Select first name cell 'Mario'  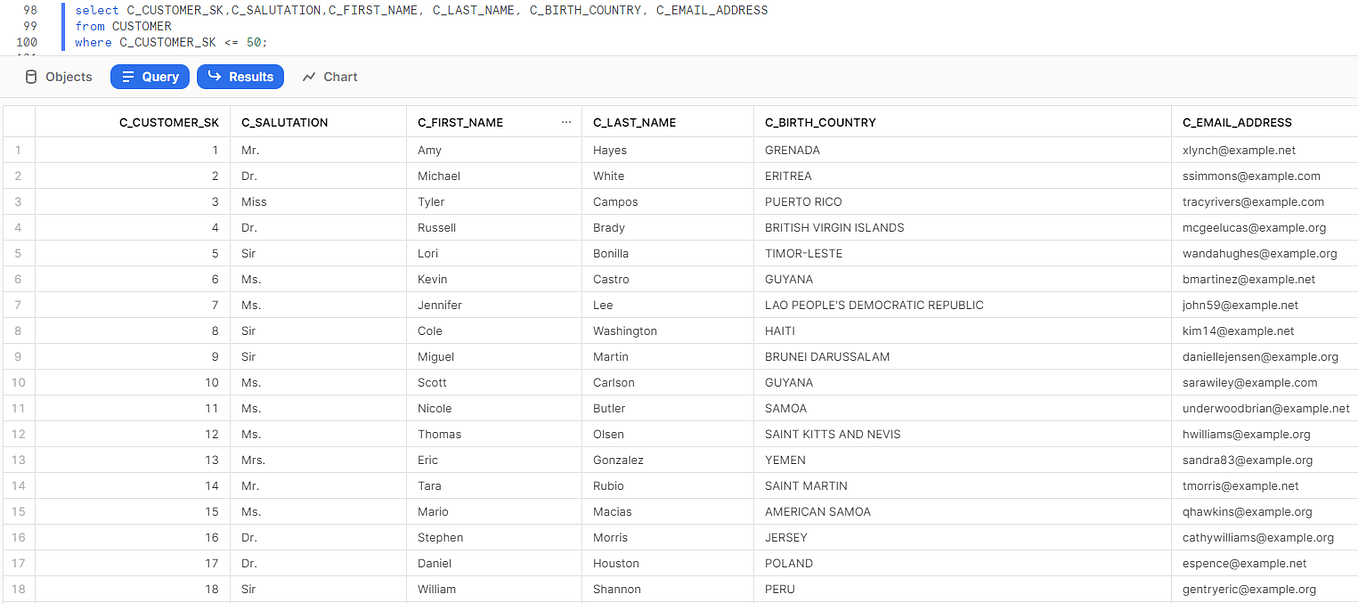(433, 512)
